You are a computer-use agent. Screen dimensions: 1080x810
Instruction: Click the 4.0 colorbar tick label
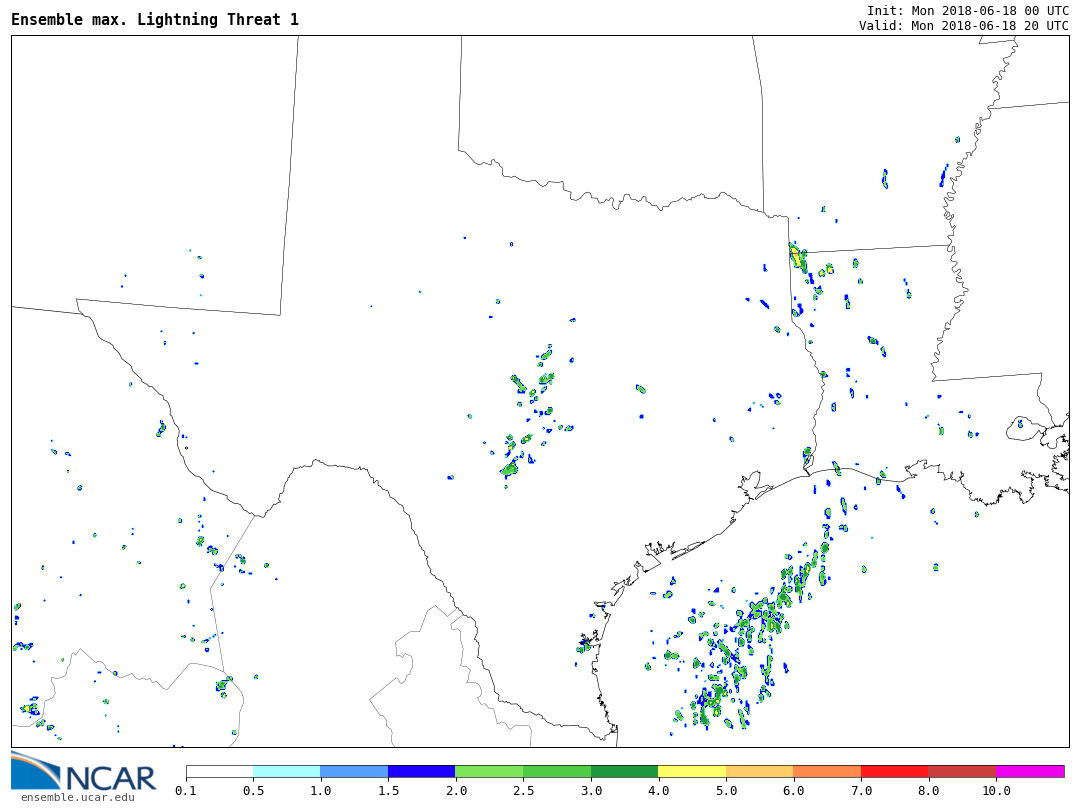658,791
